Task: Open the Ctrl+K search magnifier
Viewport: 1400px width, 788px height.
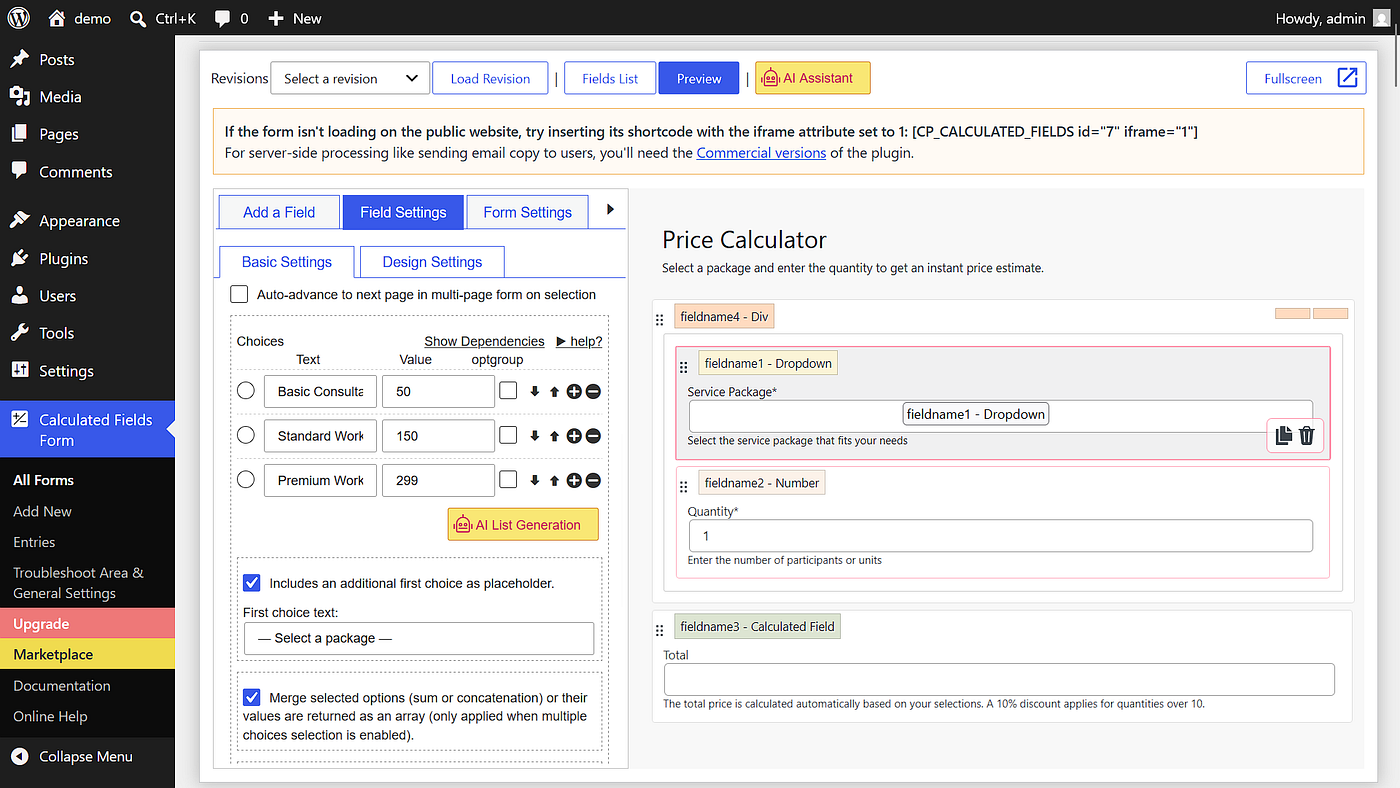Action: click(x=138, y=18)
